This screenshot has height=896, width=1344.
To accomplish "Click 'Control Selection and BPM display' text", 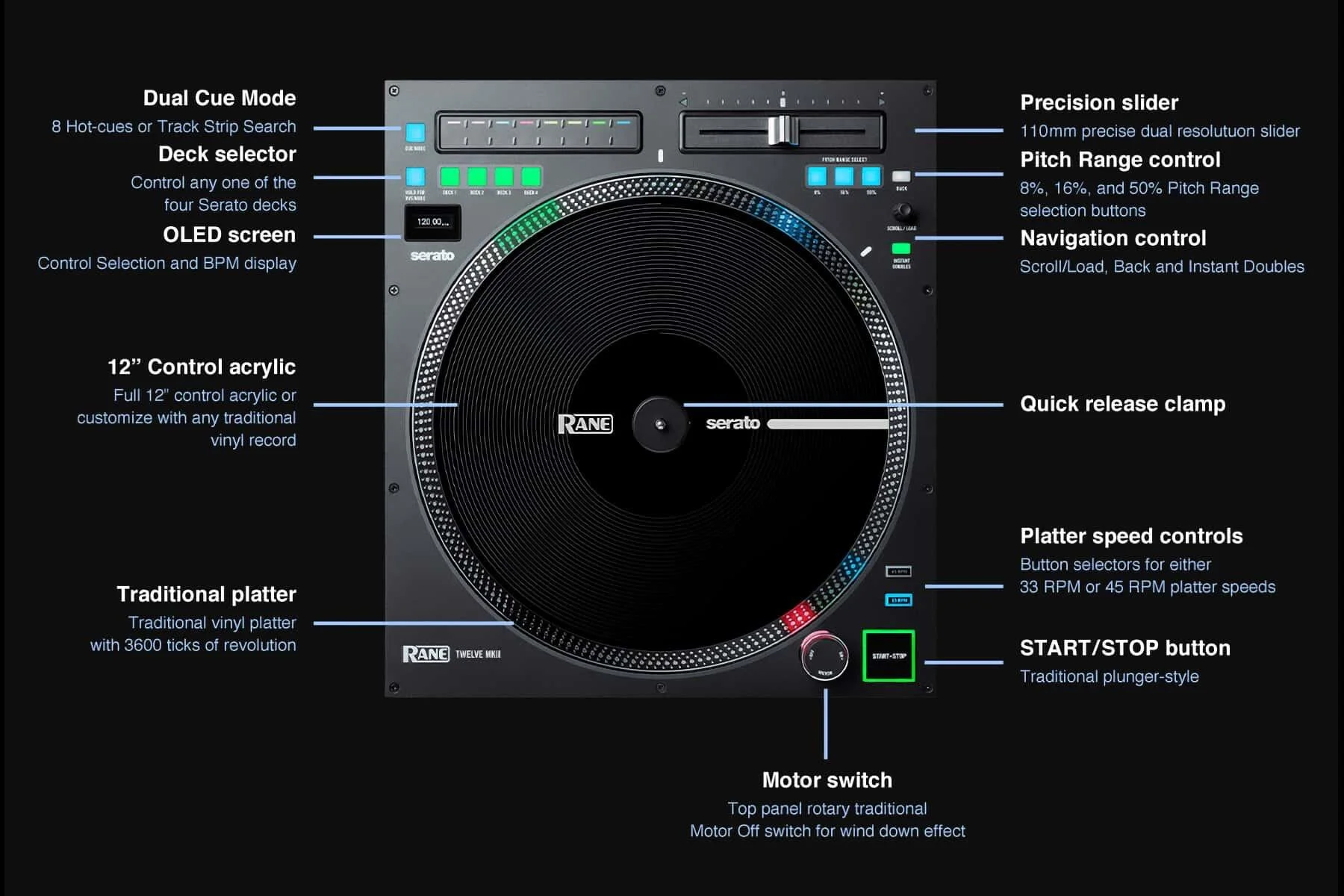I will (167, 264).
